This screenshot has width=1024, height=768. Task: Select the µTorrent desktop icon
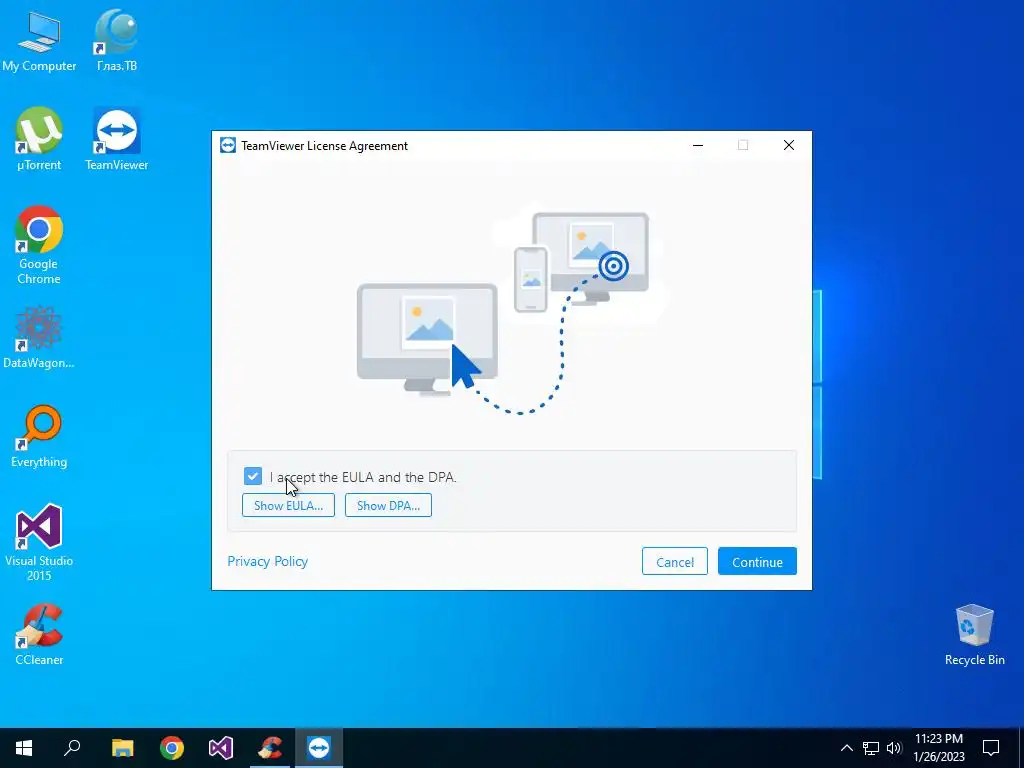(x=39, y=140)
